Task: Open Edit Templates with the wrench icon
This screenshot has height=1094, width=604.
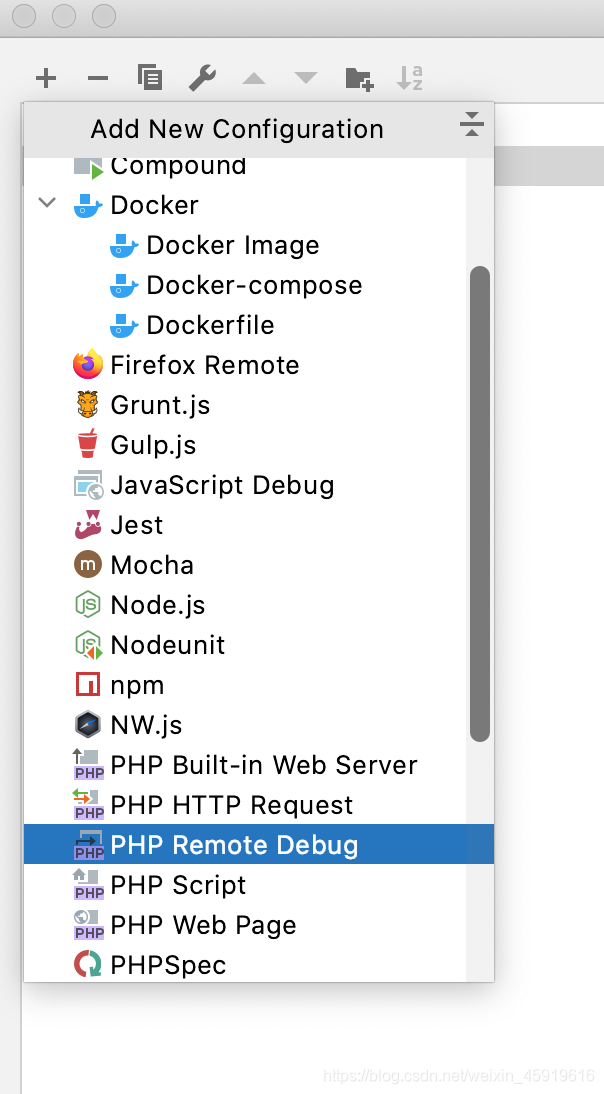Action: 202,77
